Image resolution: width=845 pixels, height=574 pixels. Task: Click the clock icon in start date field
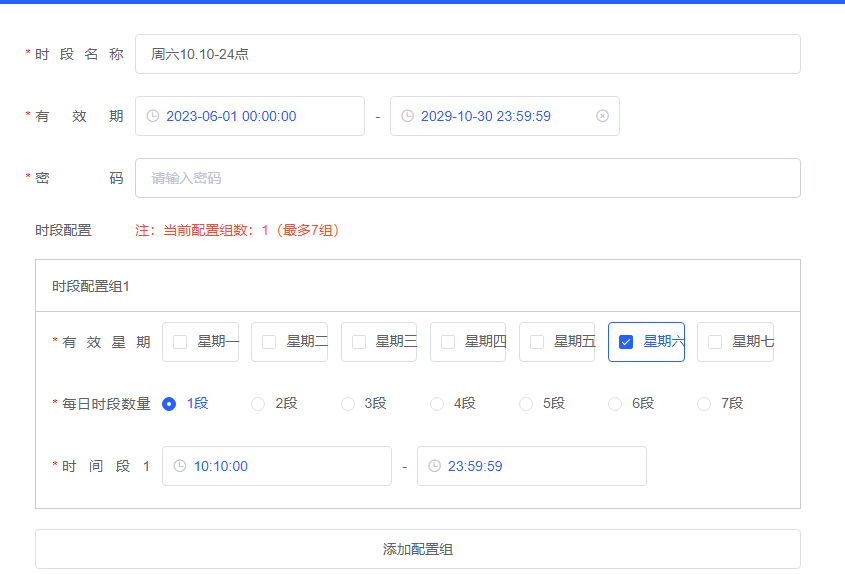(153, 116)
